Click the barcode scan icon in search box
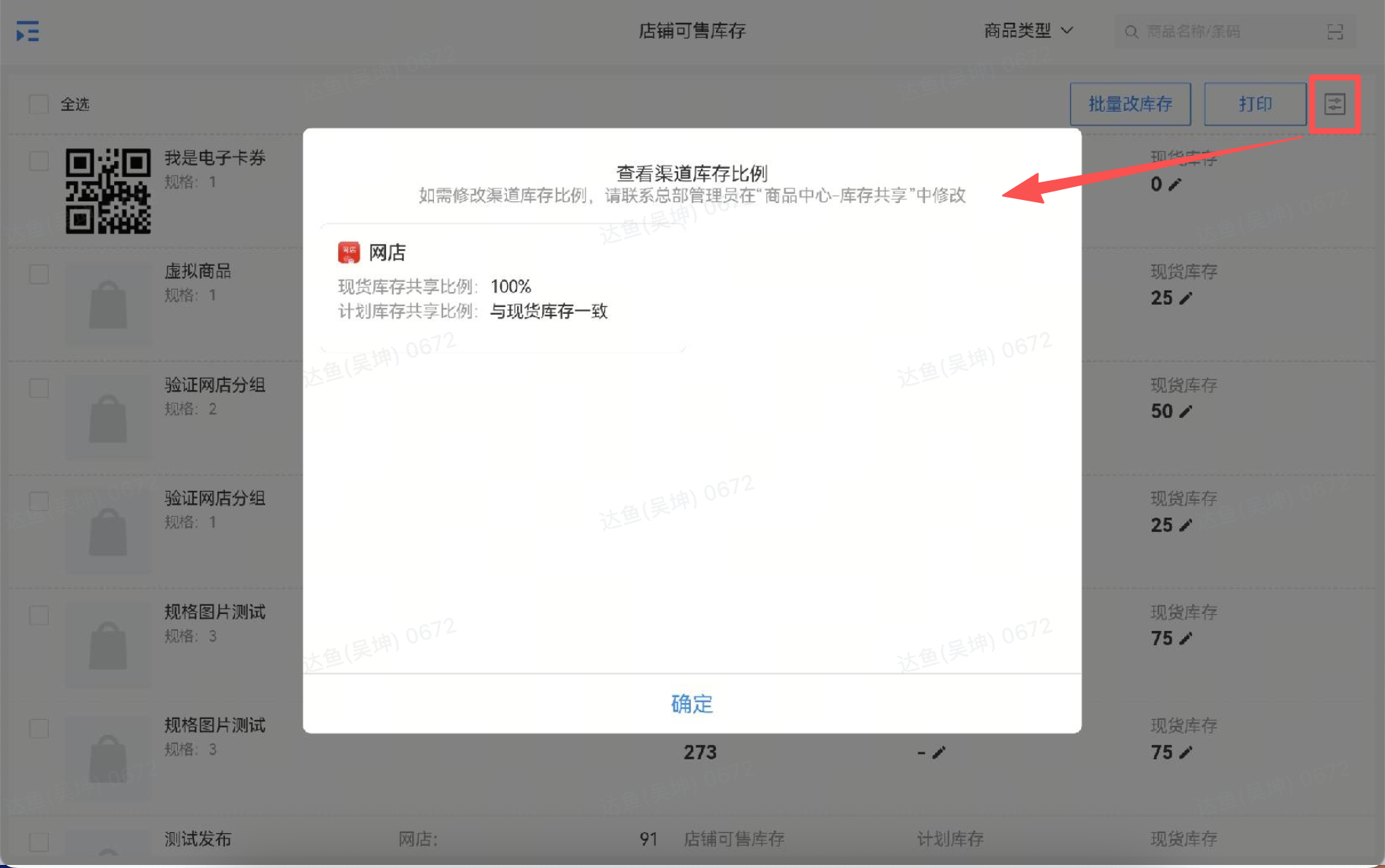This screenshot has height=868, width=1385. pyautogui.click(x=1335, y=32)
